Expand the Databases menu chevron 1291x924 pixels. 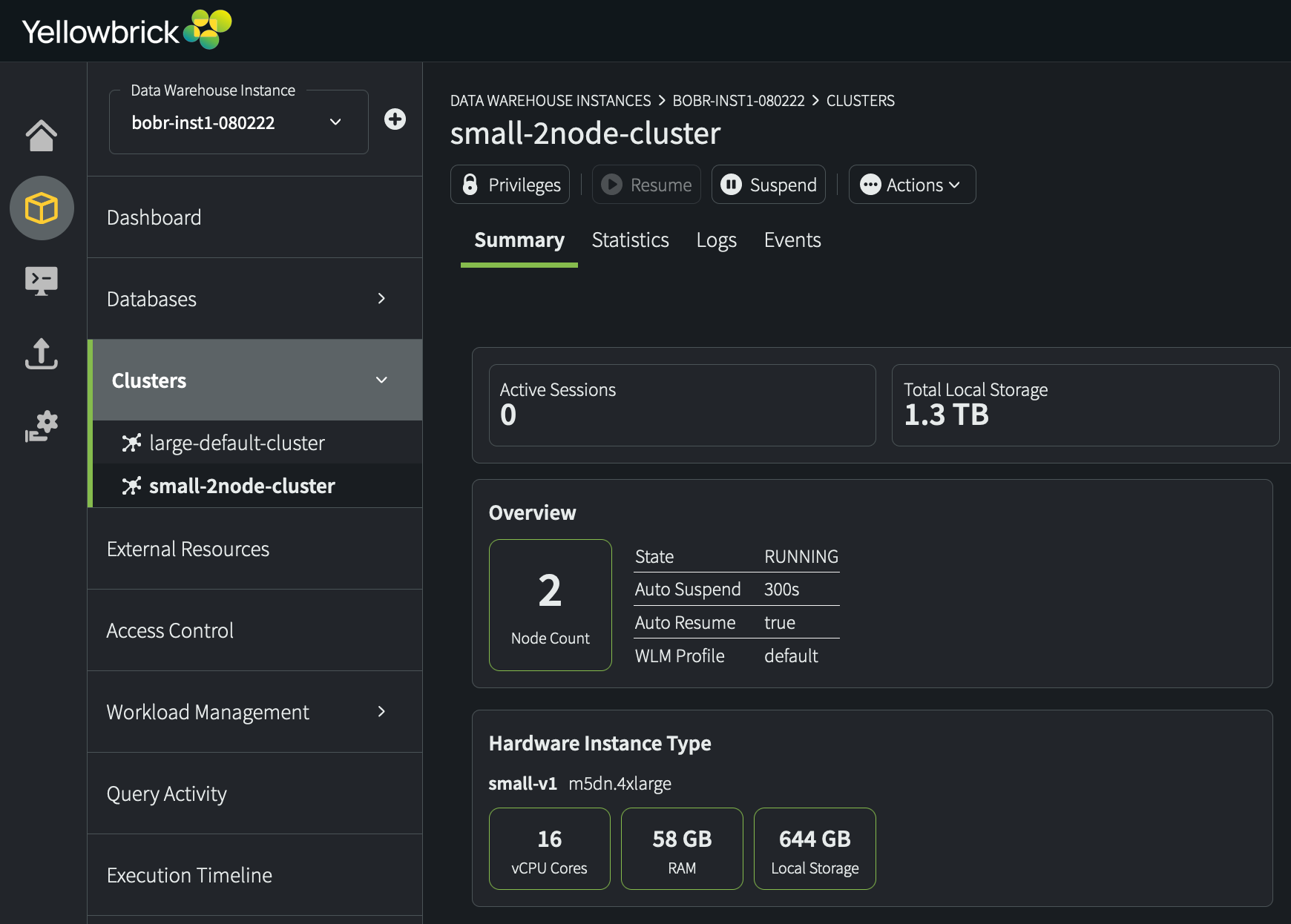point(381,298)
